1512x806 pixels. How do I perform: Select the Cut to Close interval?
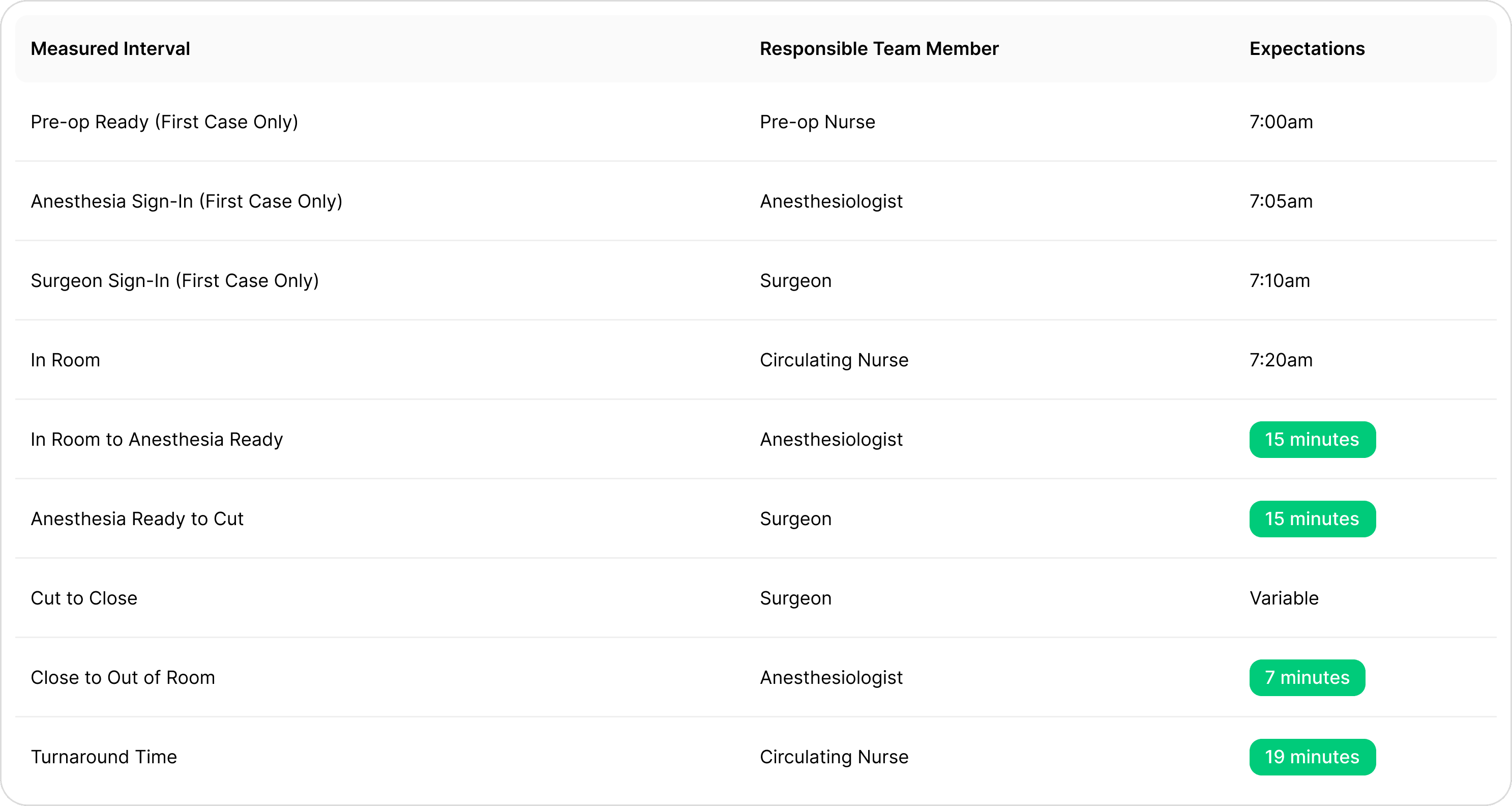tap(84, 598)
